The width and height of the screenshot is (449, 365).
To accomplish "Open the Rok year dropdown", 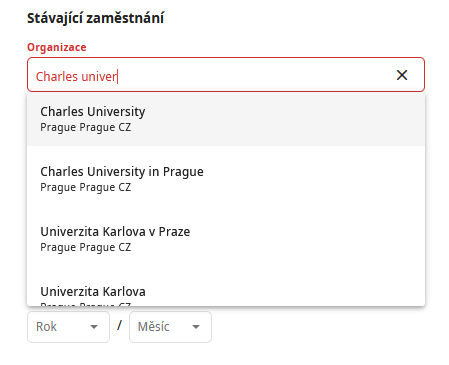I will [68, 327].
